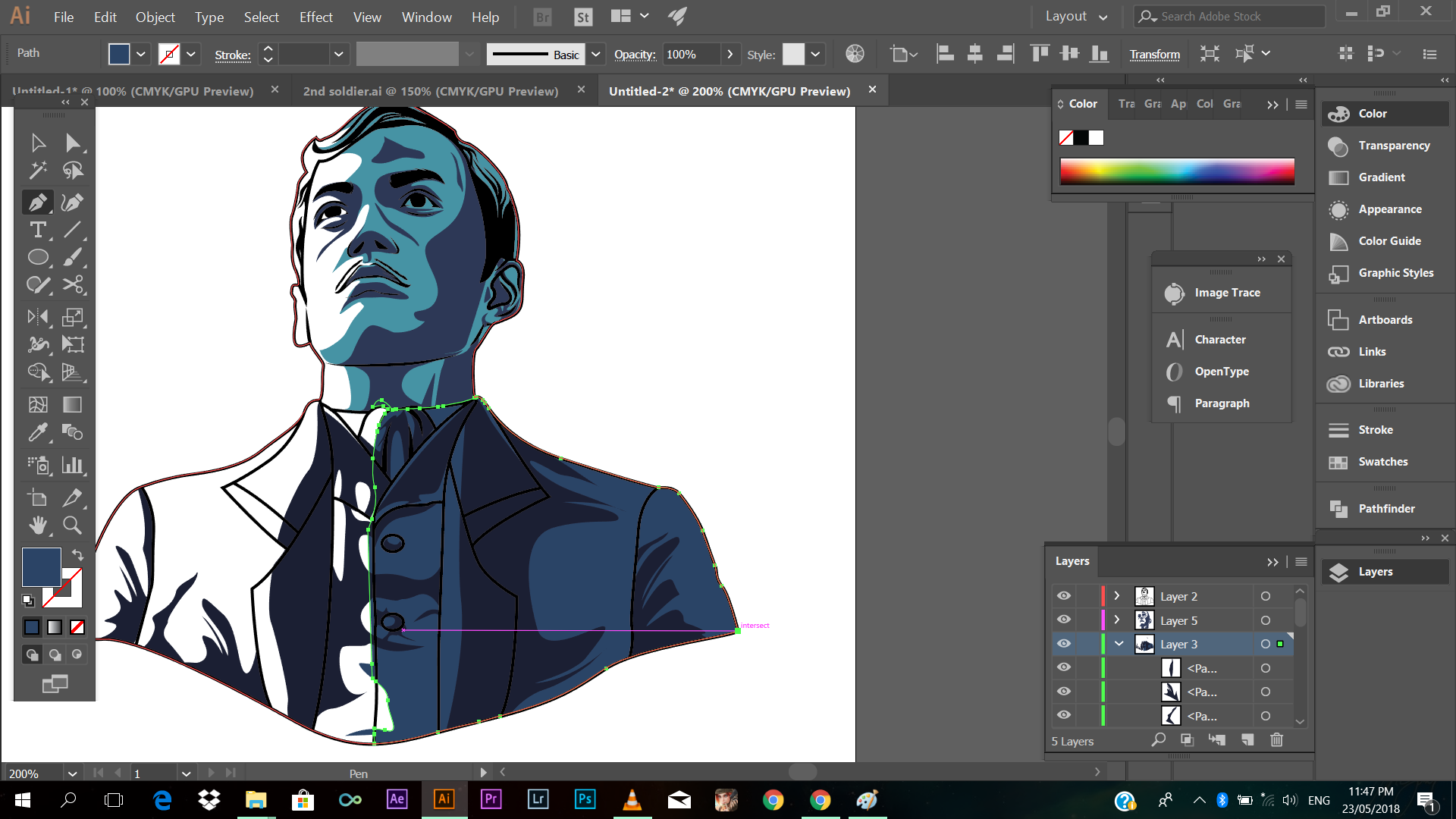Select the Pen tool
The width and height of the screenshot is (1456, 819).
coord(37,202)
